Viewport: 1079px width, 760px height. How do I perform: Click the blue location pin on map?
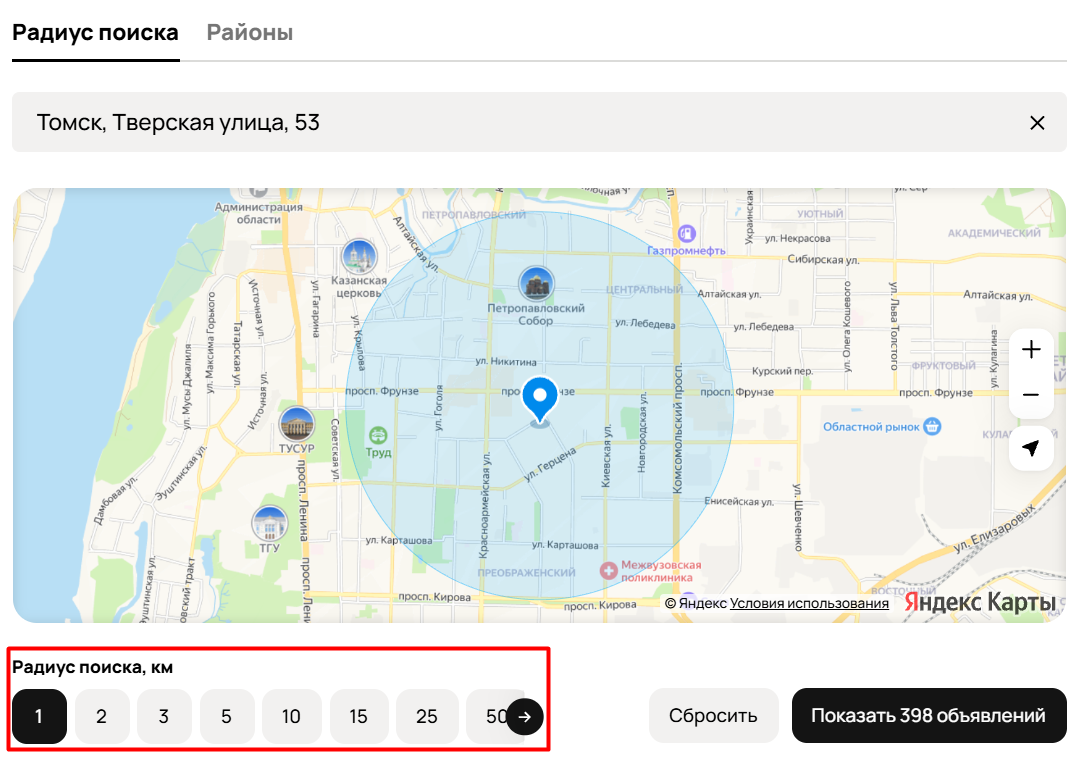(x=540, y=400)
